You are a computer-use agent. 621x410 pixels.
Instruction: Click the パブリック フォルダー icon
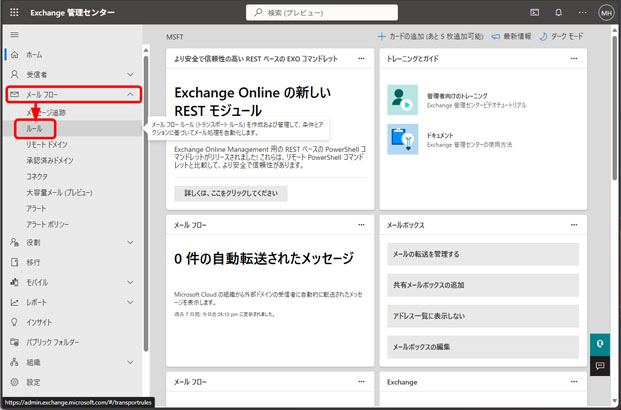[15, 342]
